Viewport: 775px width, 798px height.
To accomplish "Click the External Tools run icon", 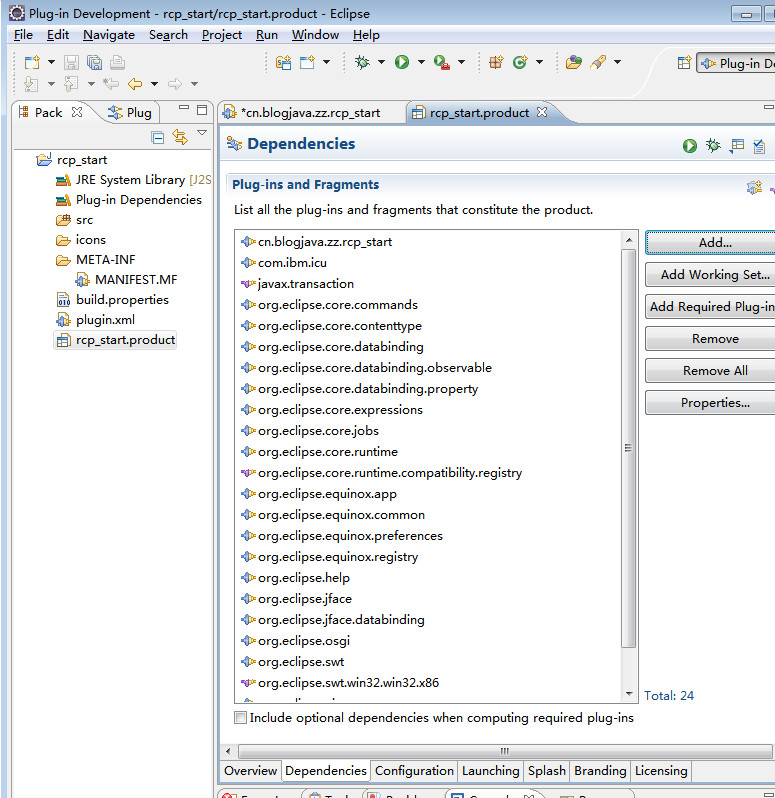I will click(442, 62).
